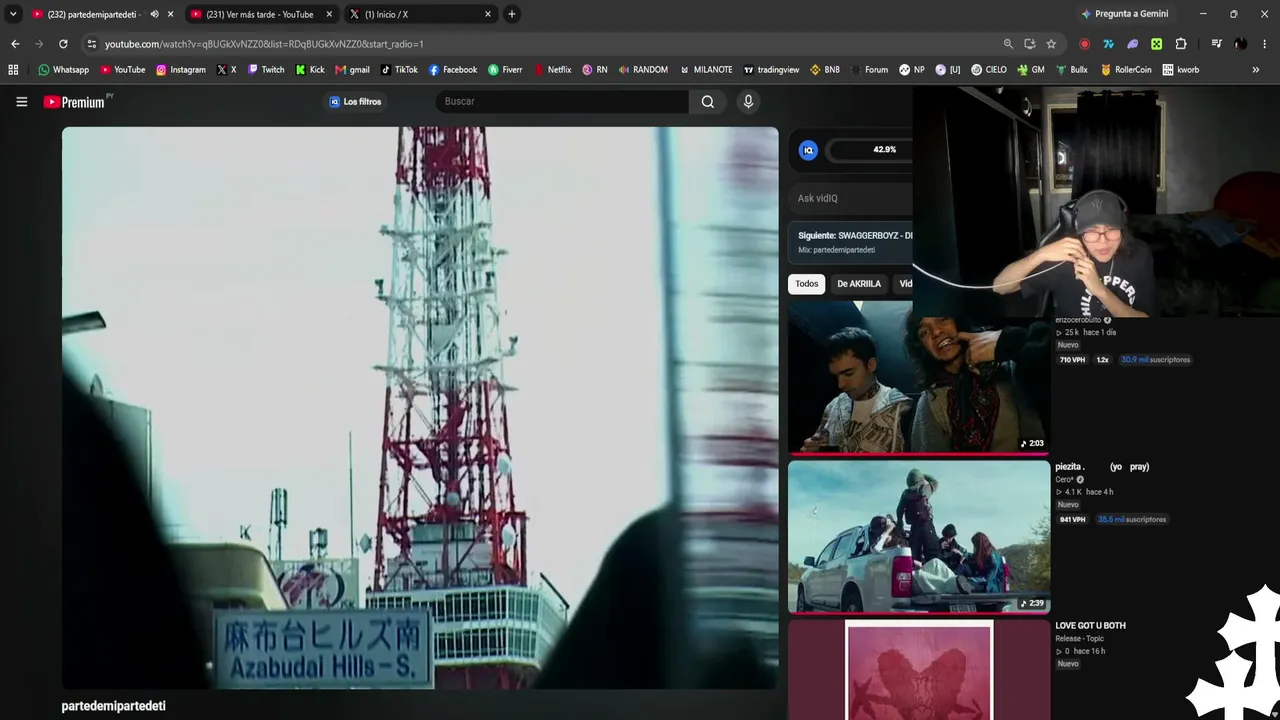This screenshot has height=720, width=1280.
Task: Click the '941 VPH' stat badge
Action: (1073, 520)
